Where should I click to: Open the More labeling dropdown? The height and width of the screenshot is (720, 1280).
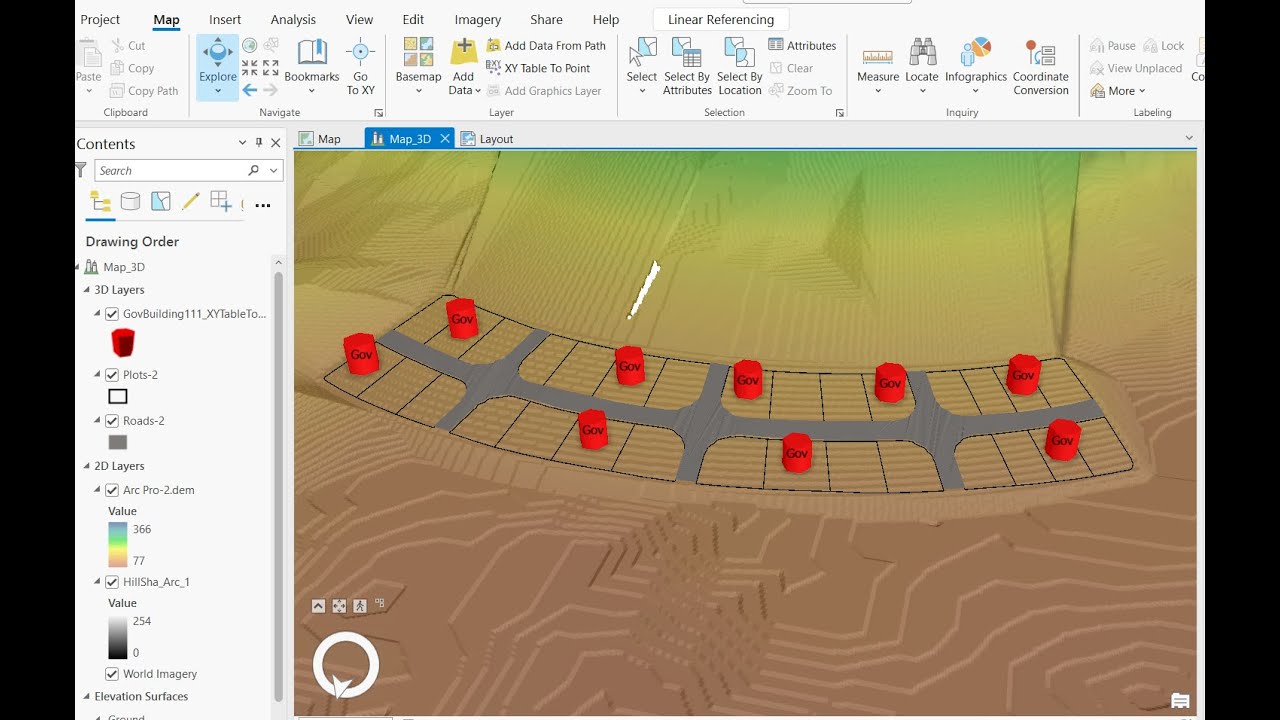pos(1142,91)
